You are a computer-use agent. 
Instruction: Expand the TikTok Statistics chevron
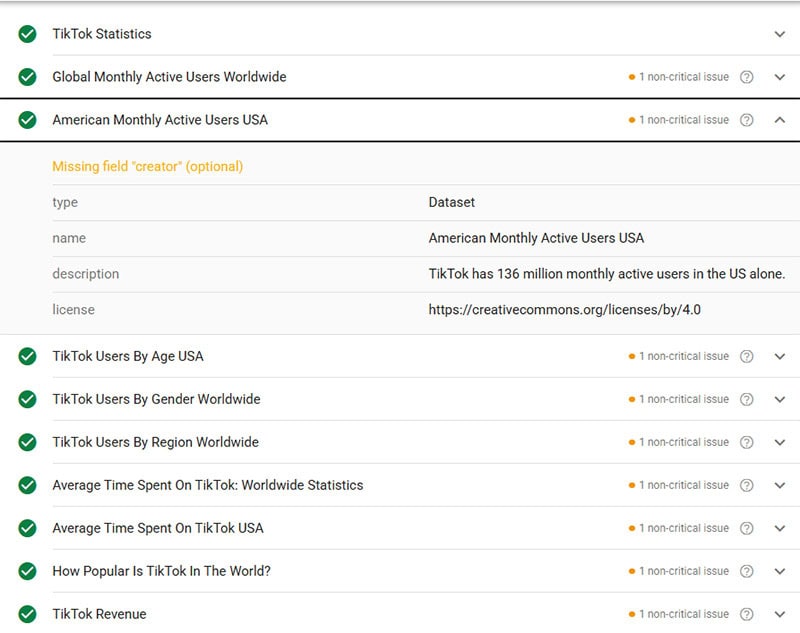coord(780,34)
